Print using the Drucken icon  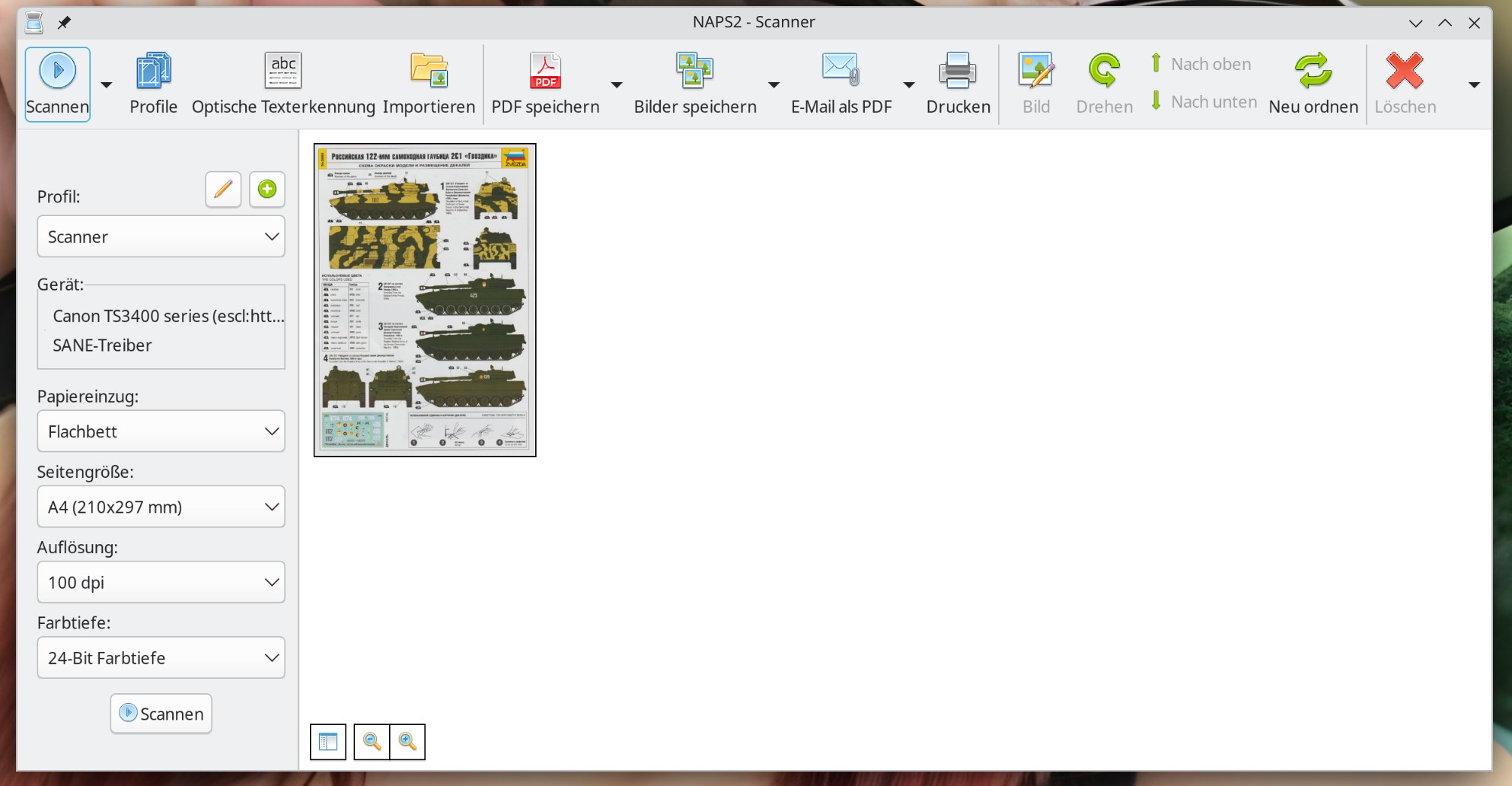958,84
